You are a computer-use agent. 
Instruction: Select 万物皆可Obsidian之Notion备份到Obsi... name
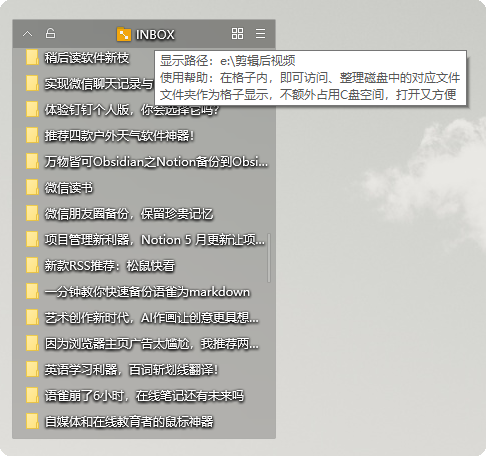[156, 162]
